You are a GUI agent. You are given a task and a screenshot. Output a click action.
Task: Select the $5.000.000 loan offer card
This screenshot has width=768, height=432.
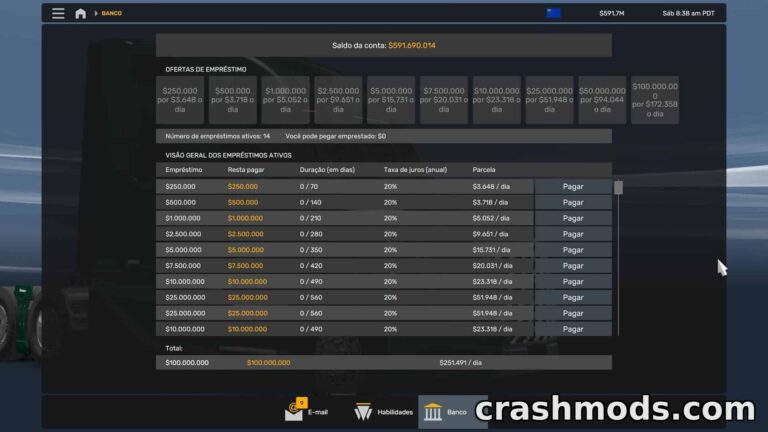391,100
